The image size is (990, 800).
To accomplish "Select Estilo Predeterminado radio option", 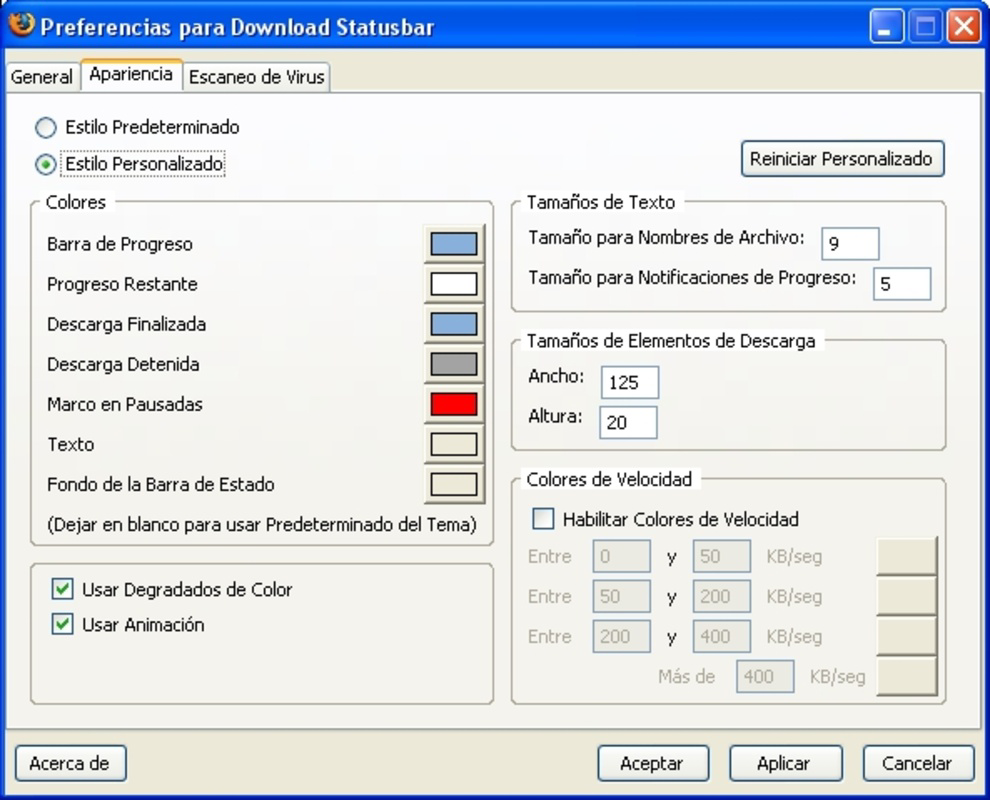I will 137,128.
